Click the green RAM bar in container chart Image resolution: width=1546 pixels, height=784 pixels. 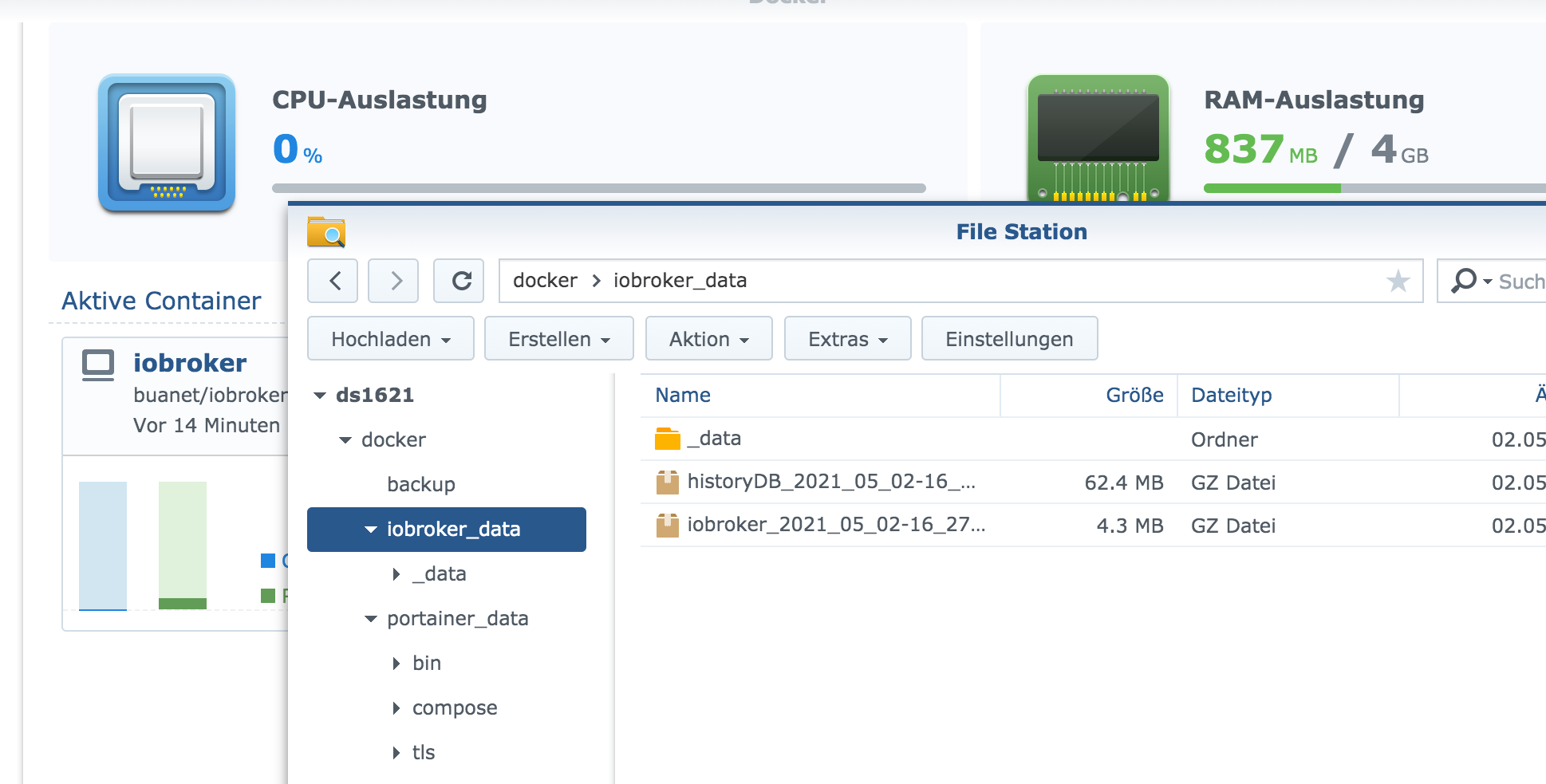183,546
